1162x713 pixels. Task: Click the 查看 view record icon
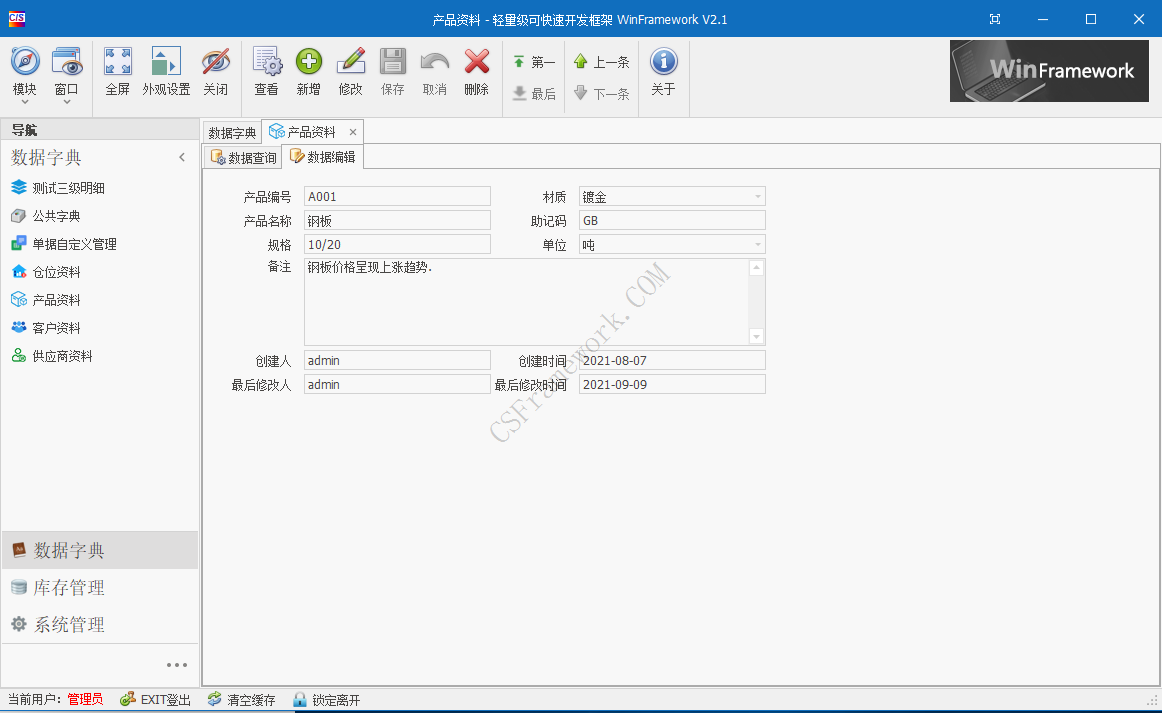coord(267,62)
